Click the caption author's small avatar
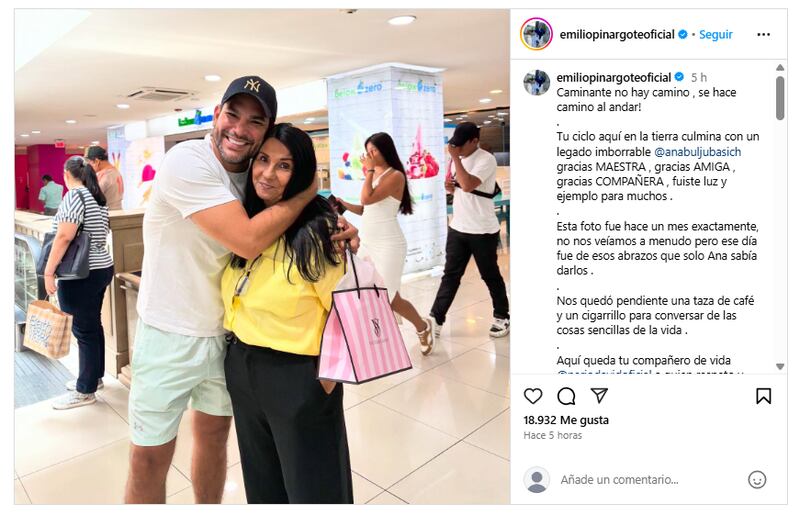800x515 pixels. [x=536, y=82]
